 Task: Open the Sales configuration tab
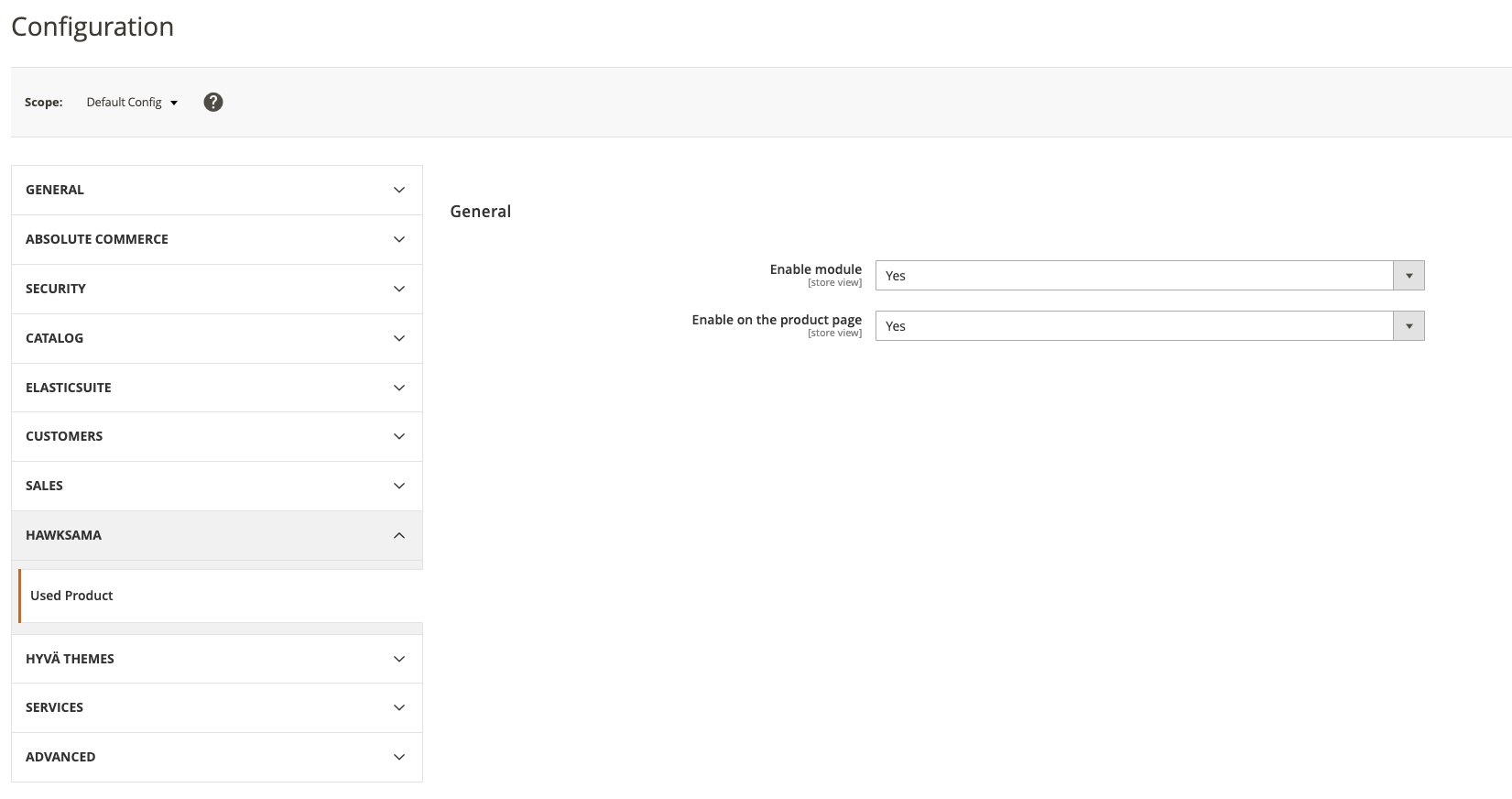(x=44, y=486)
